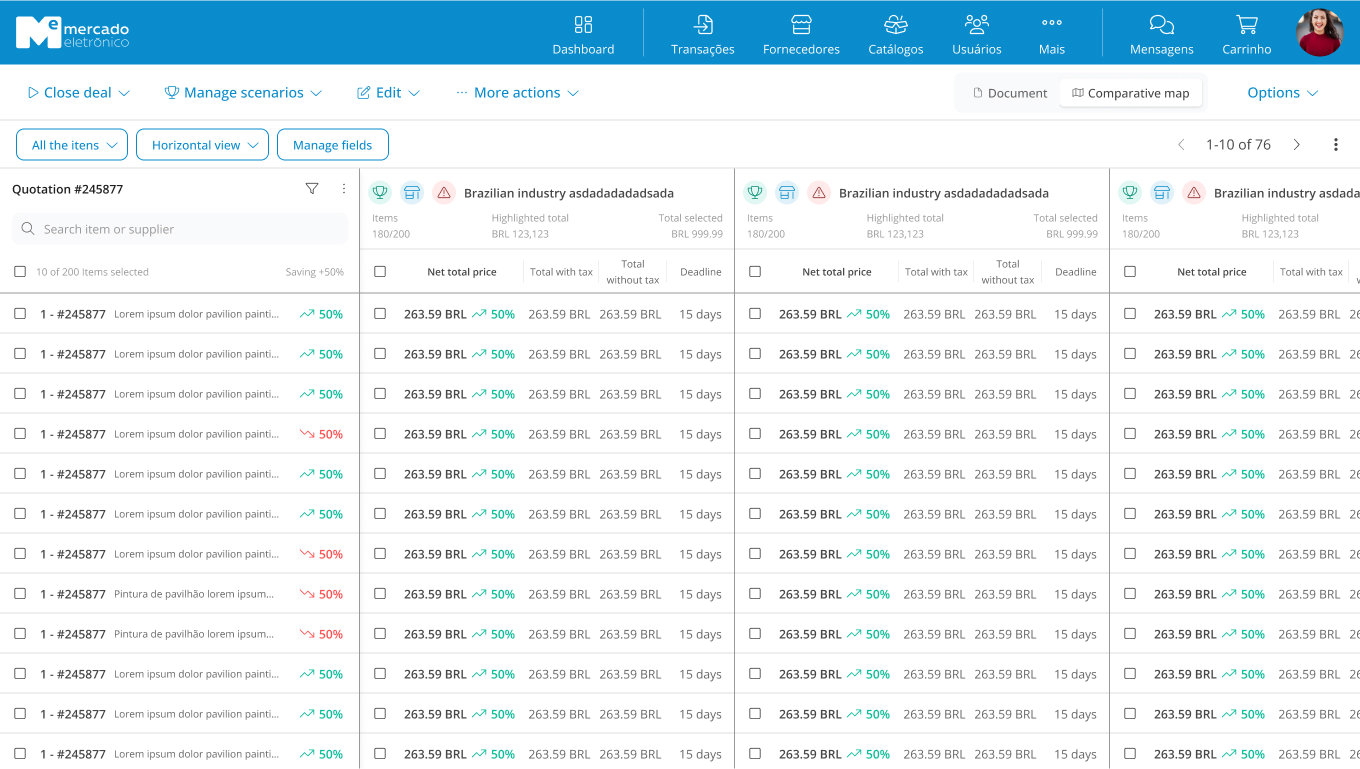This screenshot has height=769, width=1360.
Task: Expand More actions menu
Action: [x=517, y=93]
